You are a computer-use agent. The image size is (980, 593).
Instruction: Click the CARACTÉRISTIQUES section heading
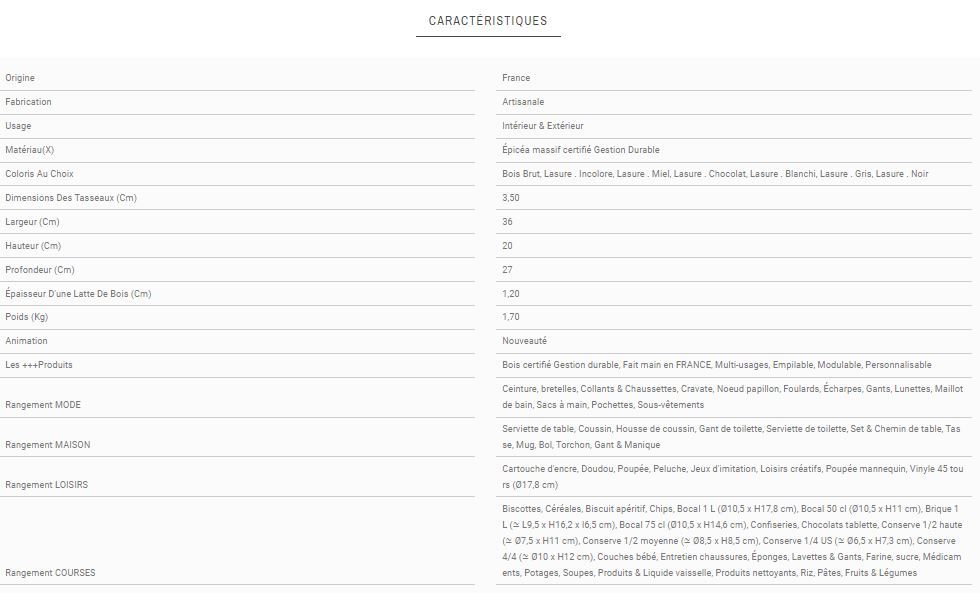coord(488,21)
